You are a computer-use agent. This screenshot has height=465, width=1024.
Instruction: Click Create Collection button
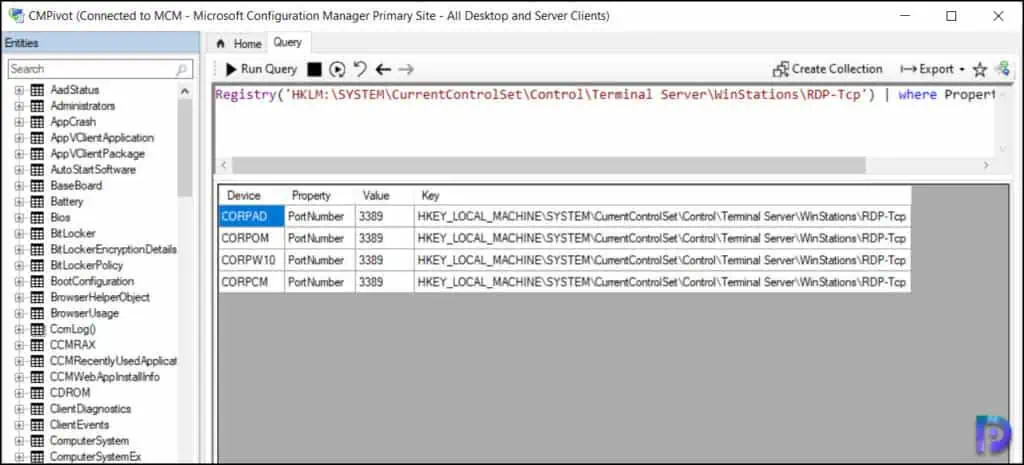click(x=827, y=69)
